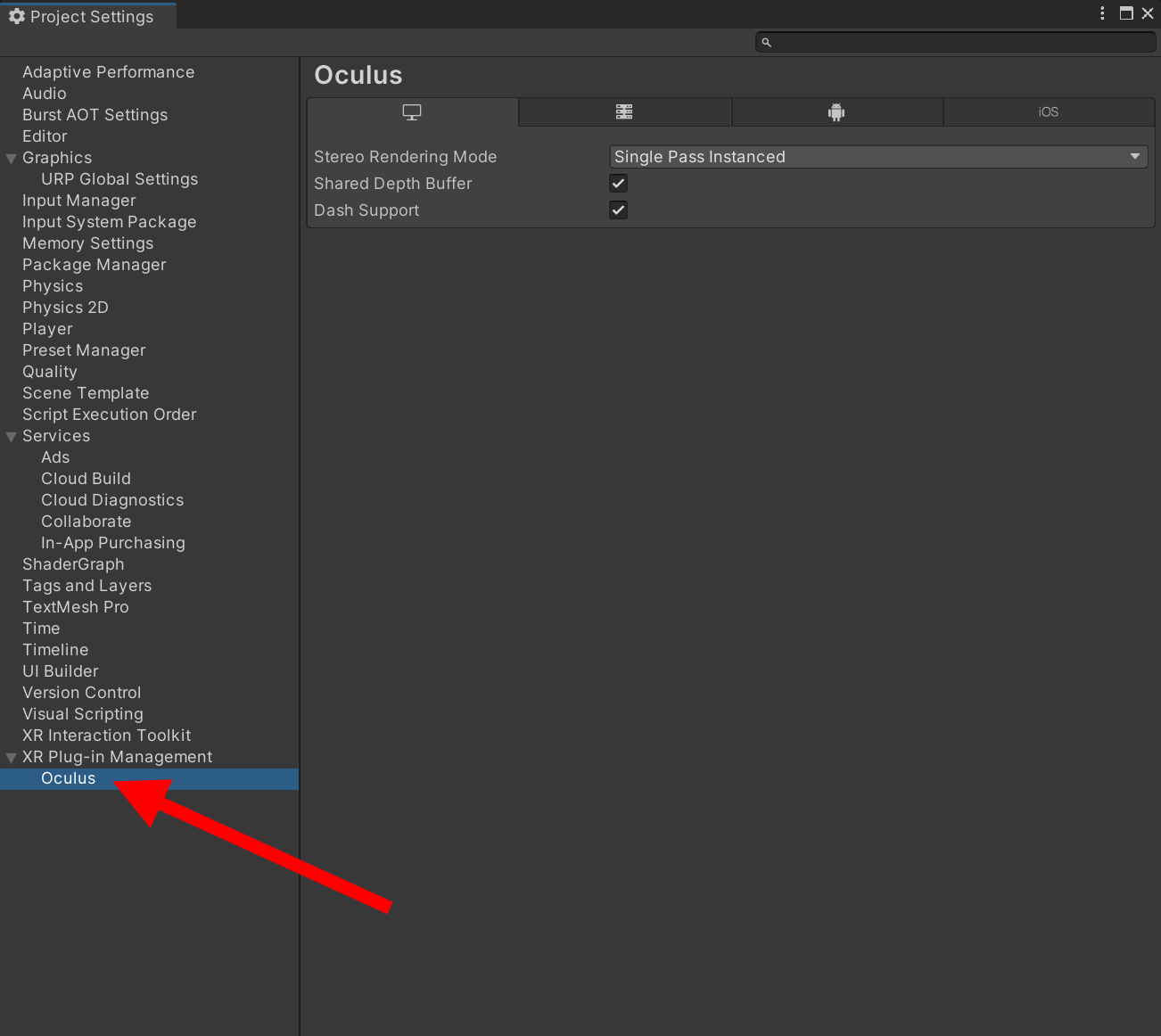1161x1036 pixels.
Task: Collapse the Graphics tree section
Action: pos(12,159)
